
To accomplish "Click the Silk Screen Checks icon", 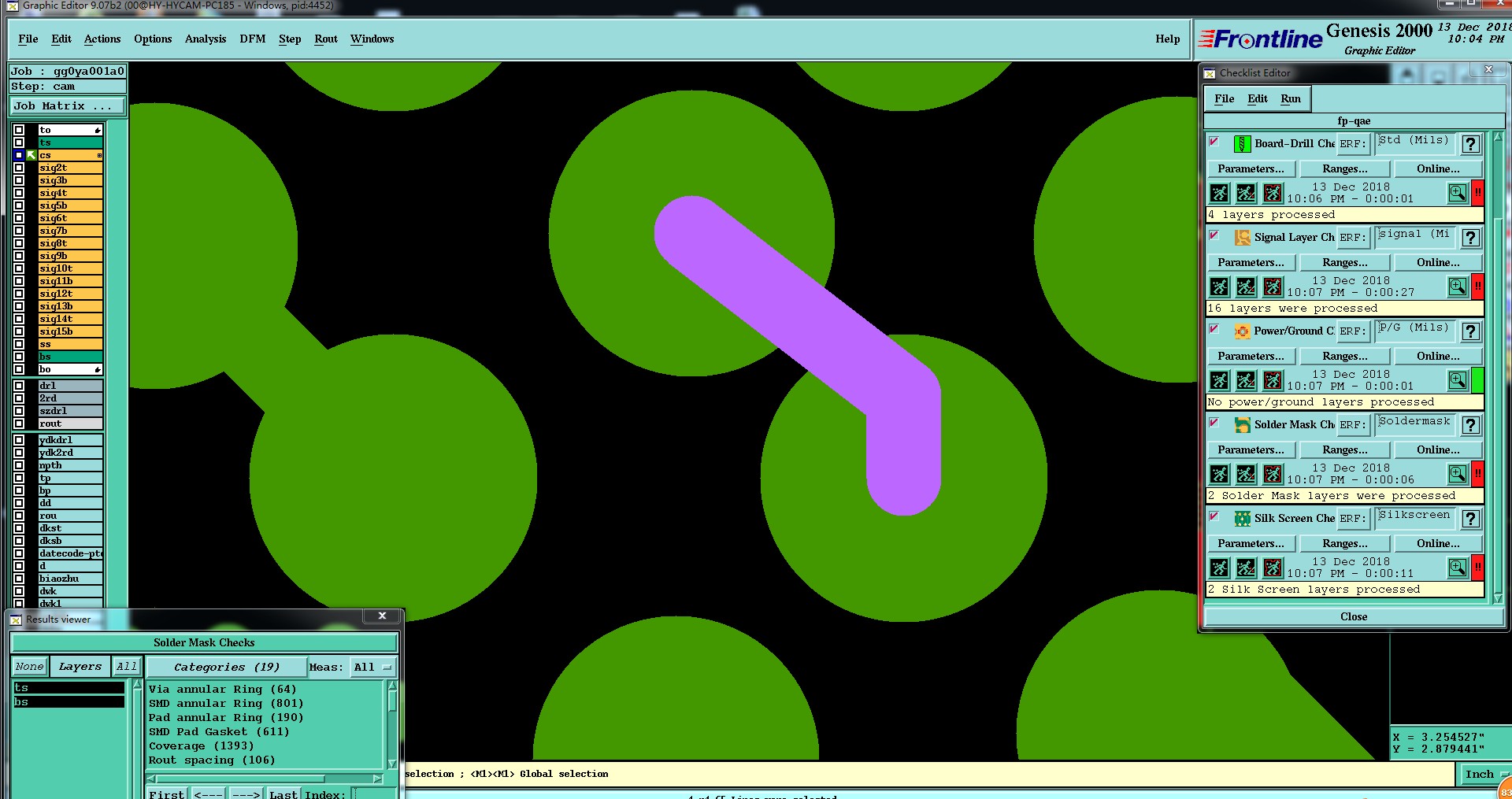I will point(1242,519).
